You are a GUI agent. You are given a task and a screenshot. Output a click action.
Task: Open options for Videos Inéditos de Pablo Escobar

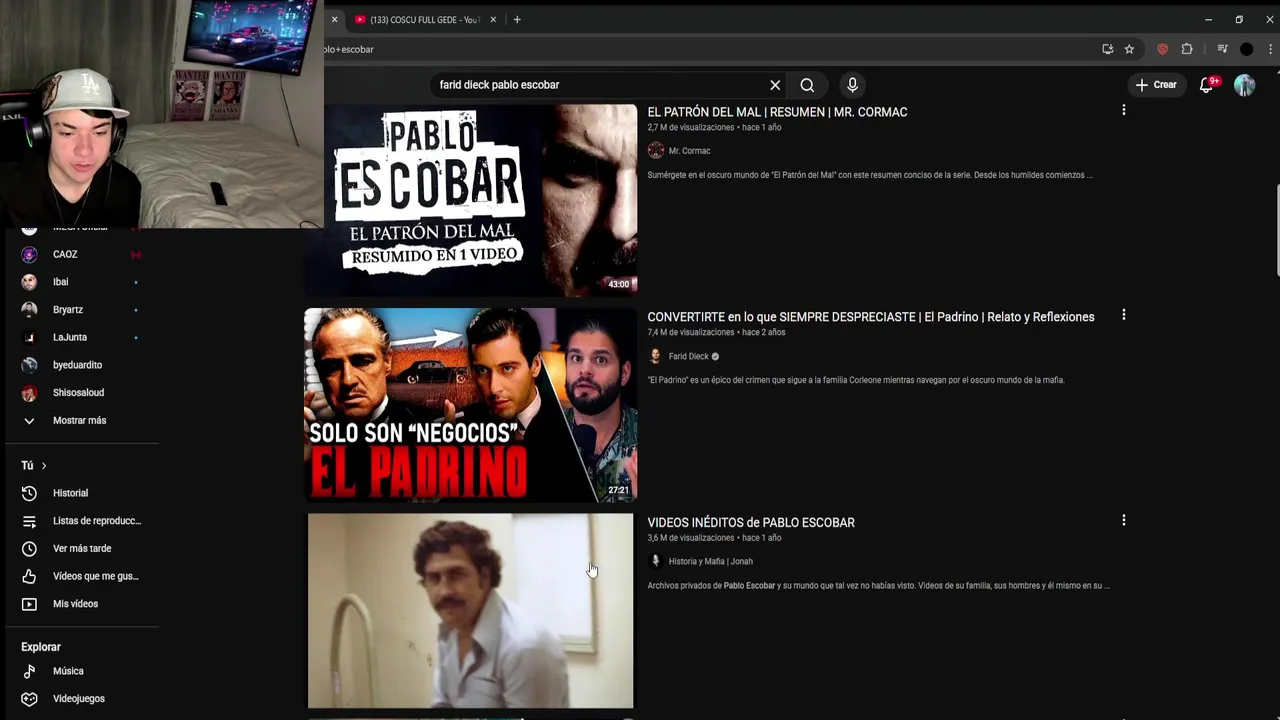[x=1123, y=520]
